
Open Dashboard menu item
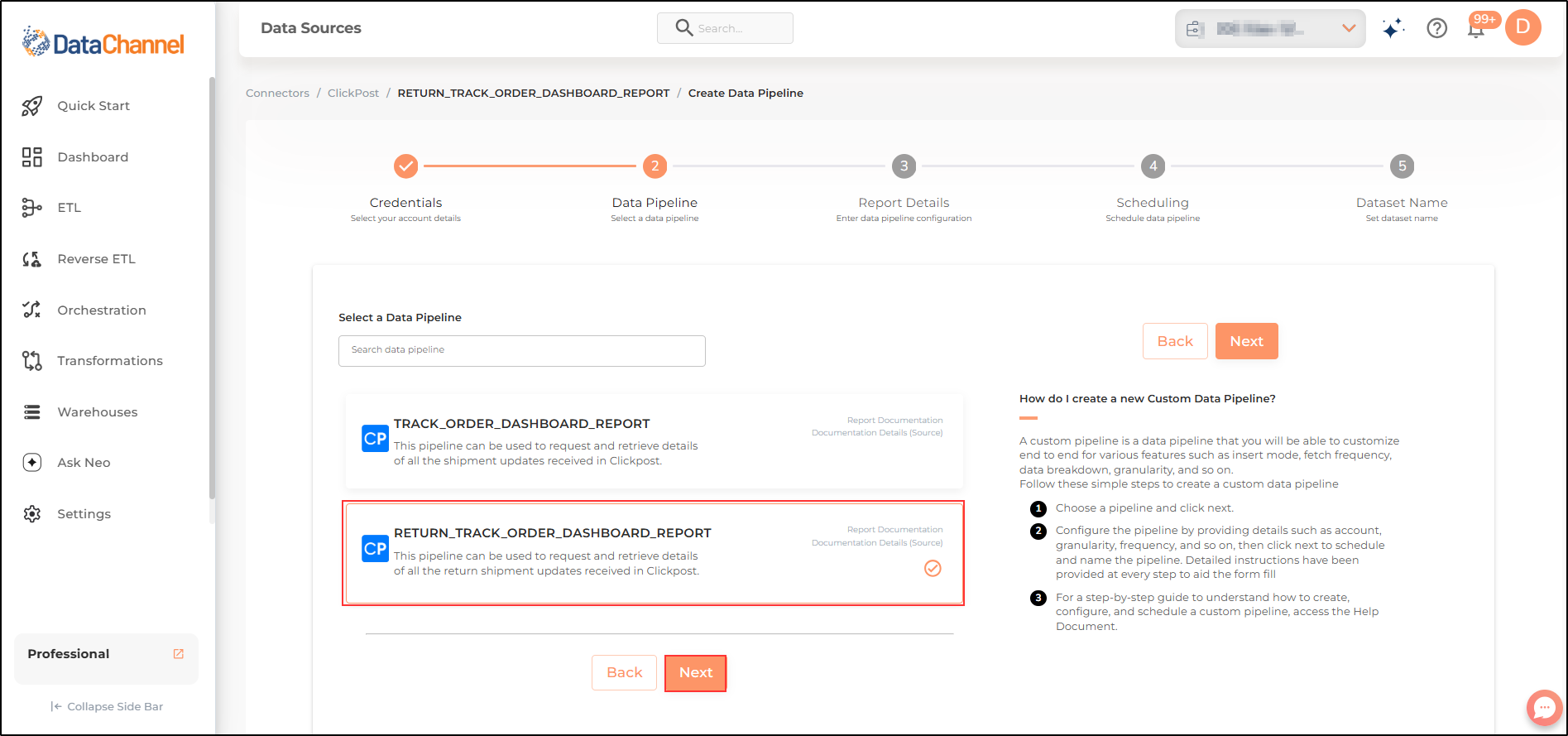pyautogui.click(x=93, y=157)
